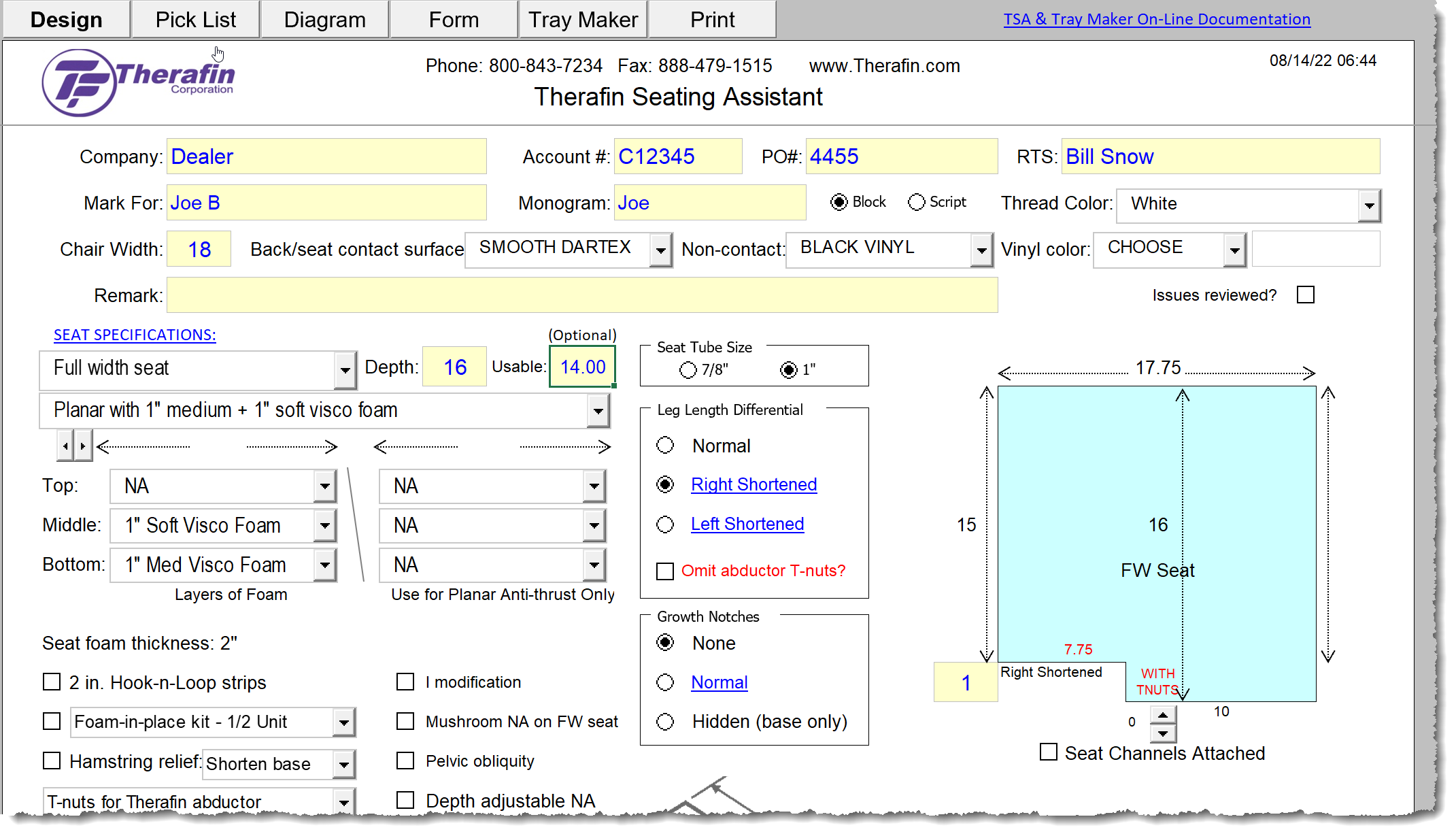Tick Seat Channels Attached checkbox
The height and width of the screenshot is (834, 1456).
(1048, 752)
